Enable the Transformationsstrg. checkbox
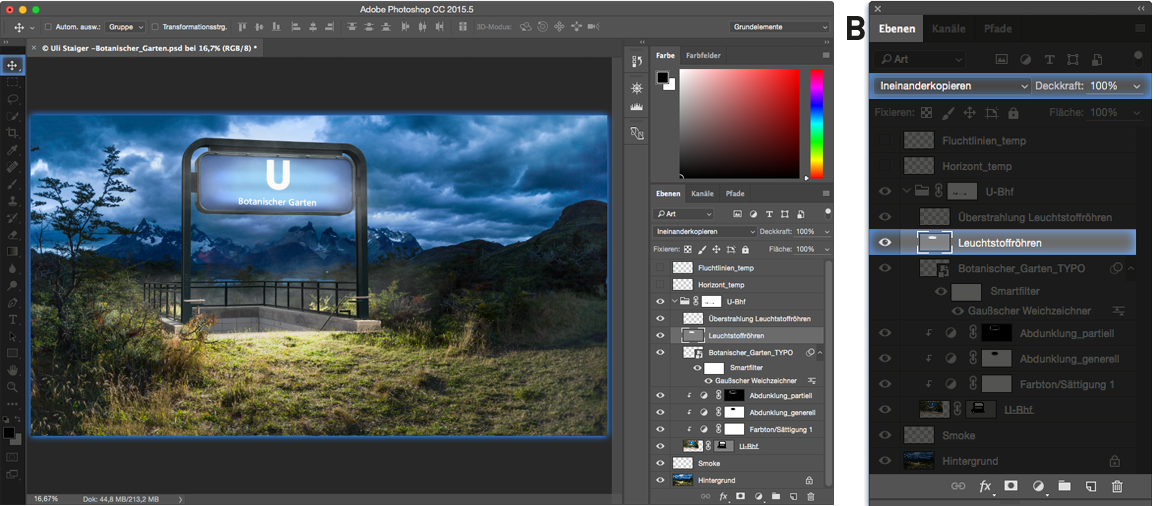 tap(155, 27)
